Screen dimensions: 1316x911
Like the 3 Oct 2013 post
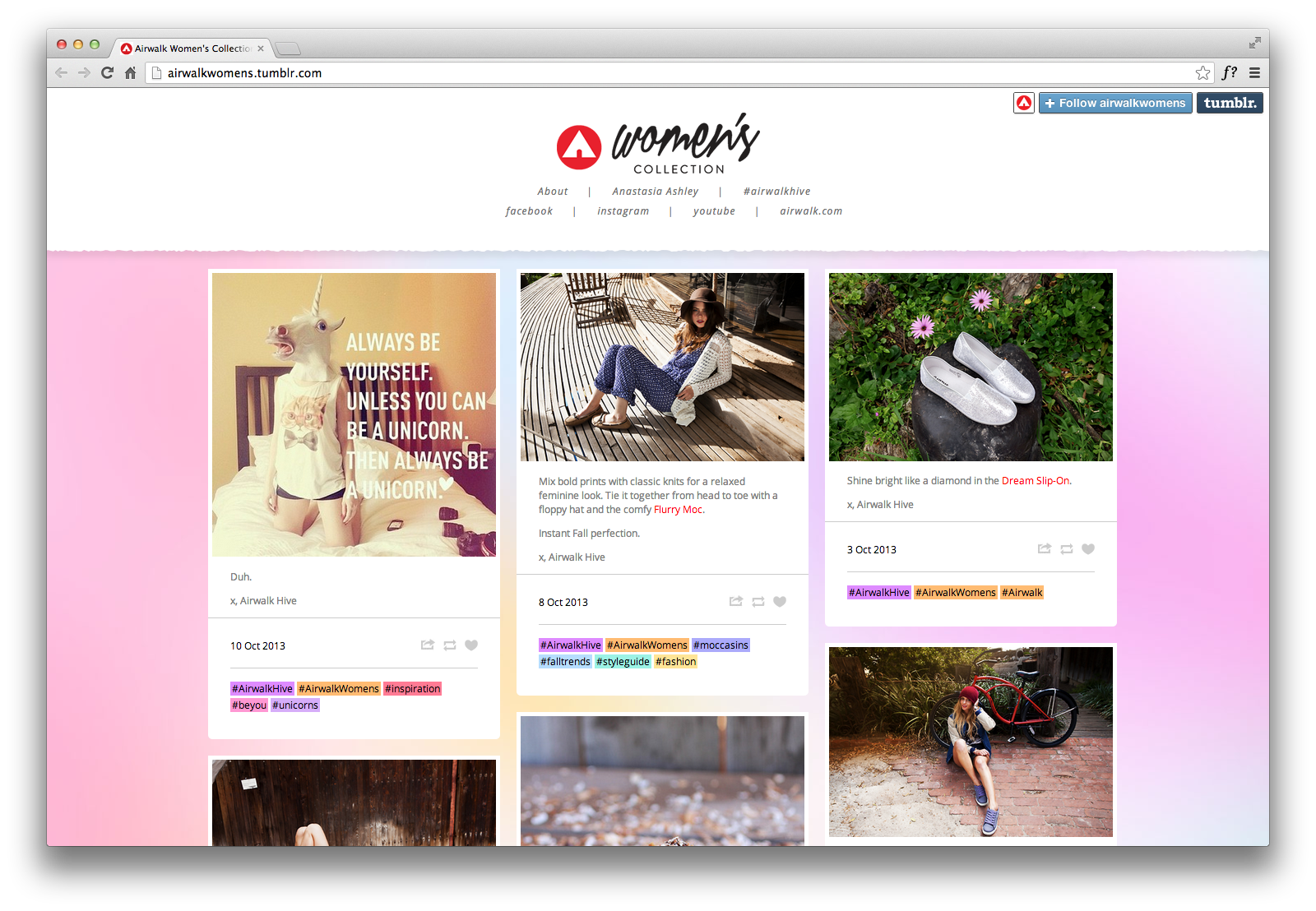click(1088, 549)
